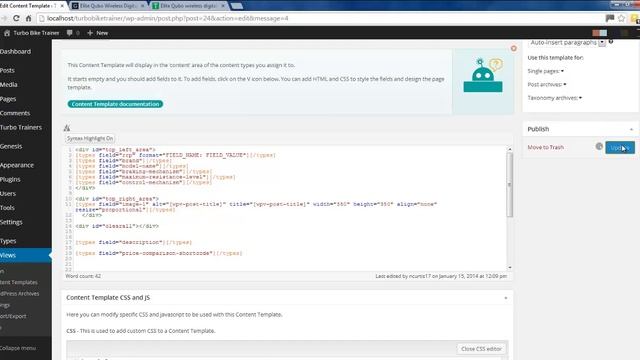
Task: Bookmark this page with the star icon
Action: coord(621,18)
